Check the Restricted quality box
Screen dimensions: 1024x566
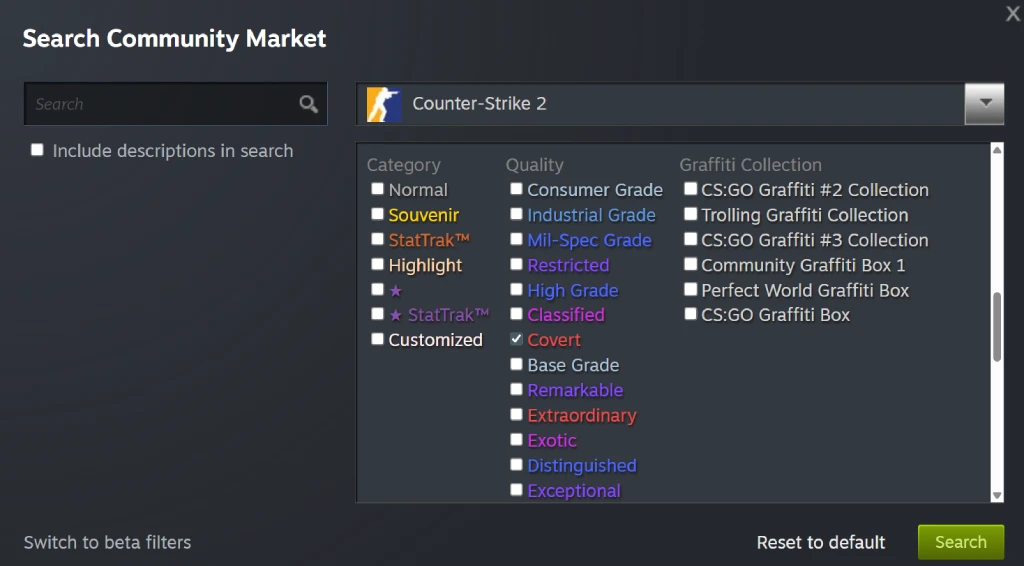pyautogui.click(x=517, y=264)
